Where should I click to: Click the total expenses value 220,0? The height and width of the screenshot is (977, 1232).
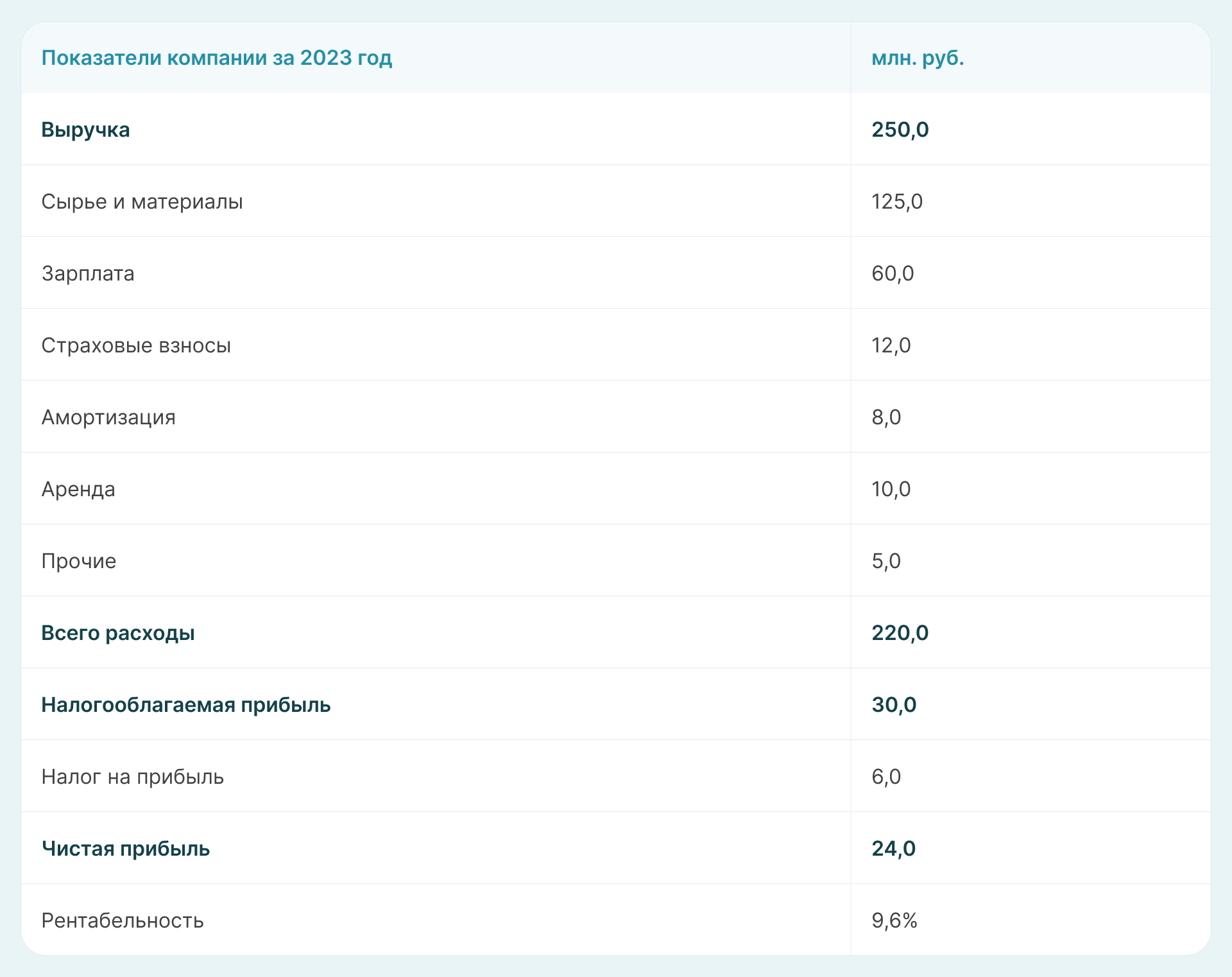point(900,633)
